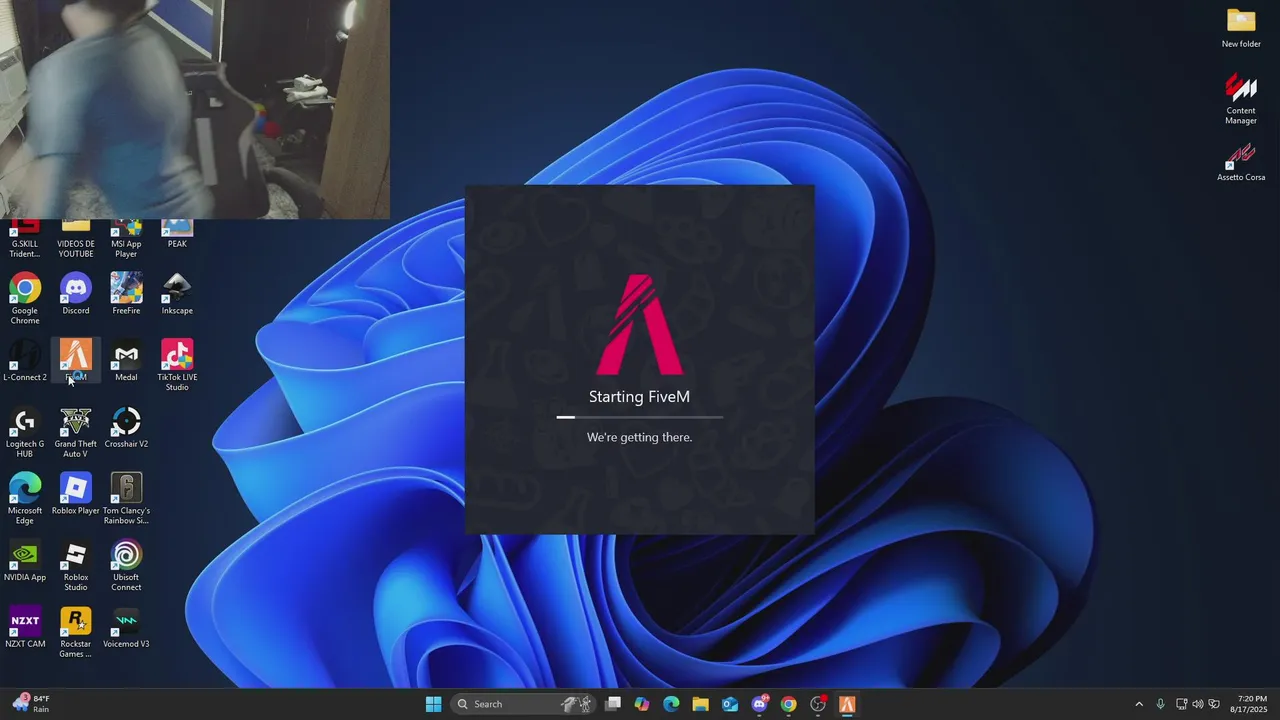Viewport: 1280px width, 720px height.
Task: Select the G.SKILL Trident shortcut
Action: 25,238
